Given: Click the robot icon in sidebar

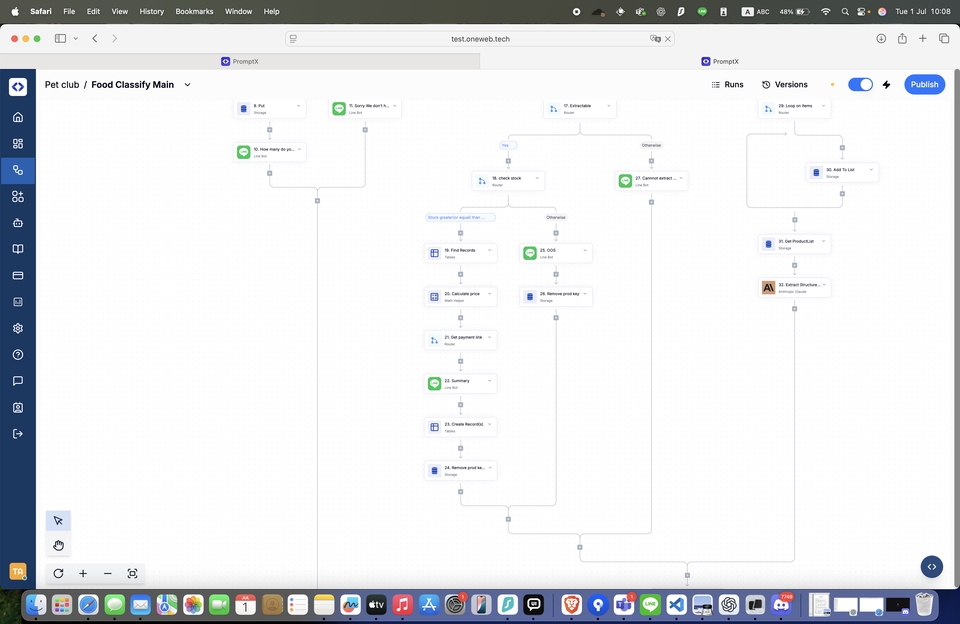Looking at the screenshot, I should coord(18,223).
